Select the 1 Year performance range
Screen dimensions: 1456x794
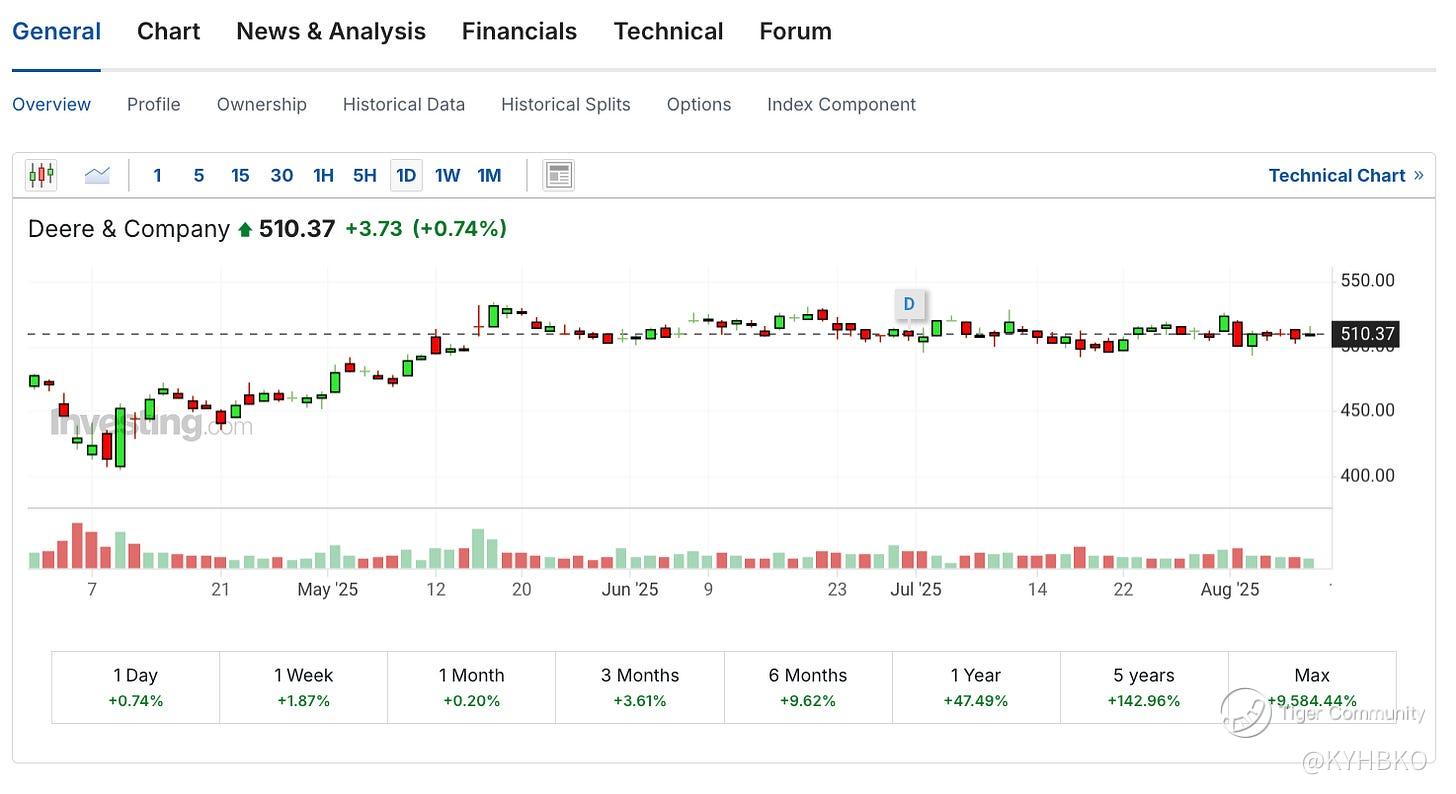coord(976,687)
